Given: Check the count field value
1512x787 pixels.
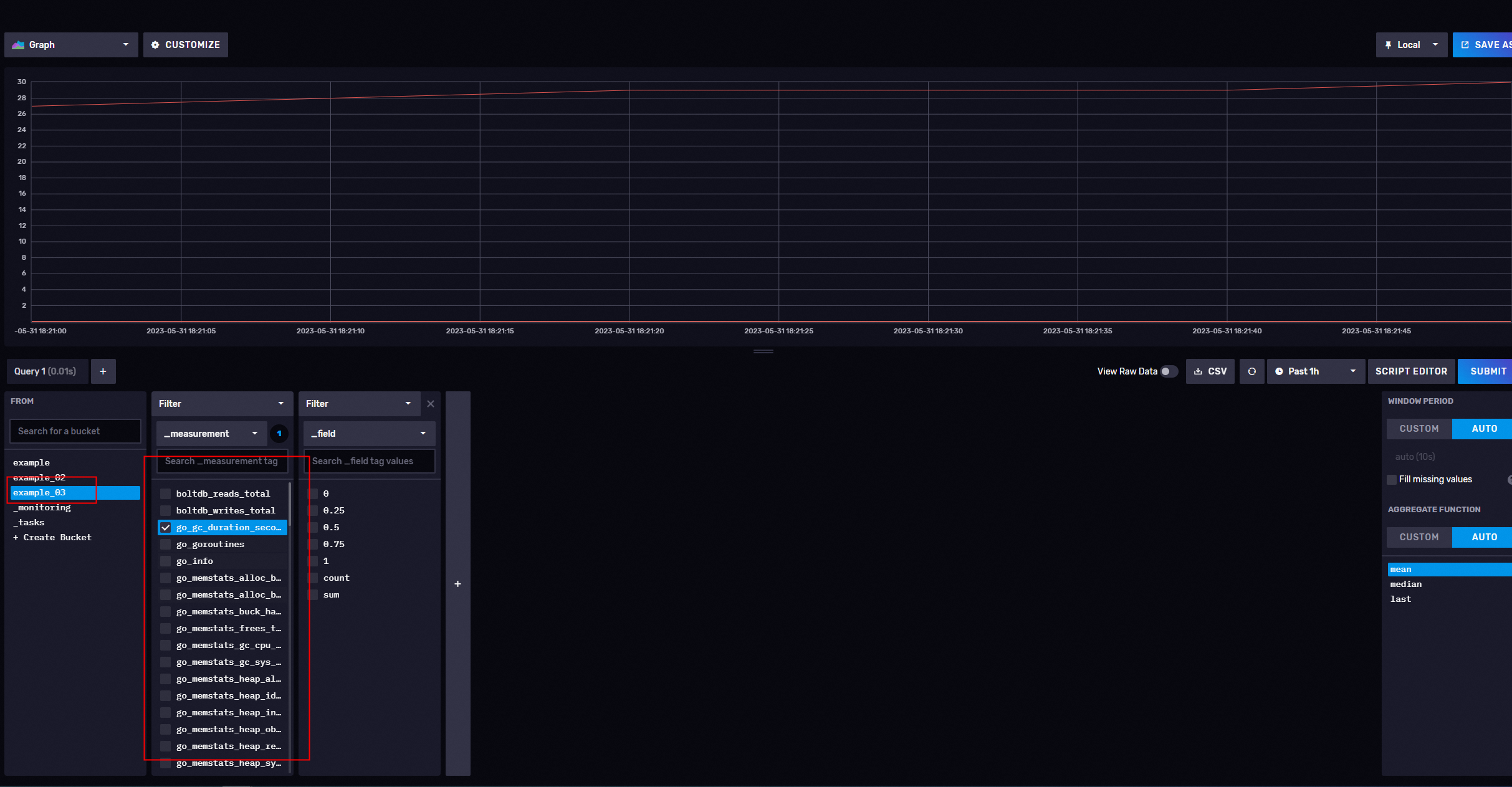Looking at the screenshot, I should pyautogui.click(x=313, y=578).
